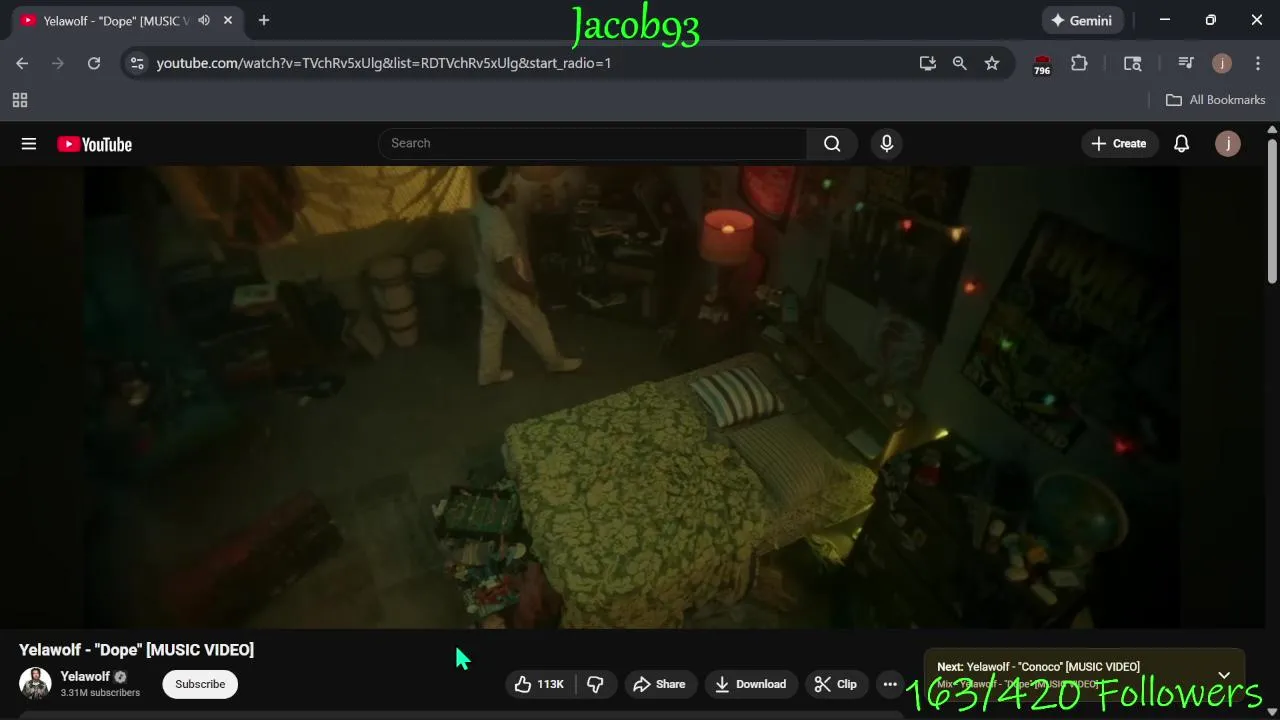Screen dimensions: 1280x720
Task: Open the apps grid in bookmarks bar
Action: point(20,100)
